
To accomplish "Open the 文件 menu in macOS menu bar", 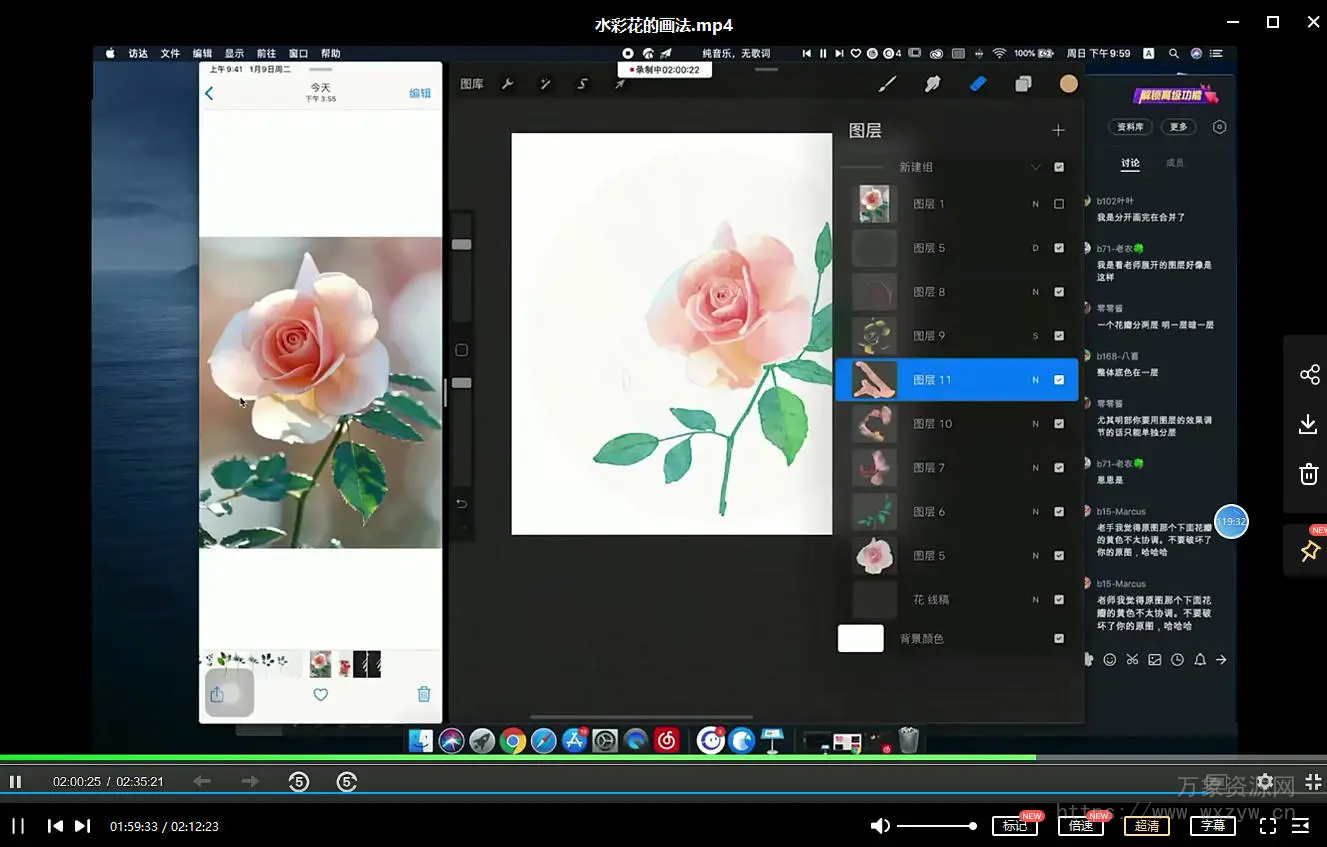I will tap(170, 53).
